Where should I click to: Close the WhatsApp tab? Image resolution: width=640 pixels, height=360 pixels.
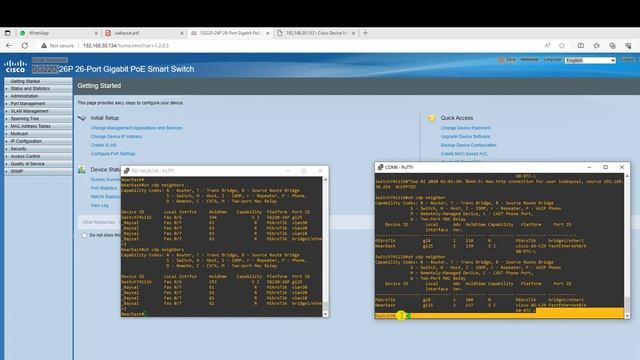click(x=96, y=33)
